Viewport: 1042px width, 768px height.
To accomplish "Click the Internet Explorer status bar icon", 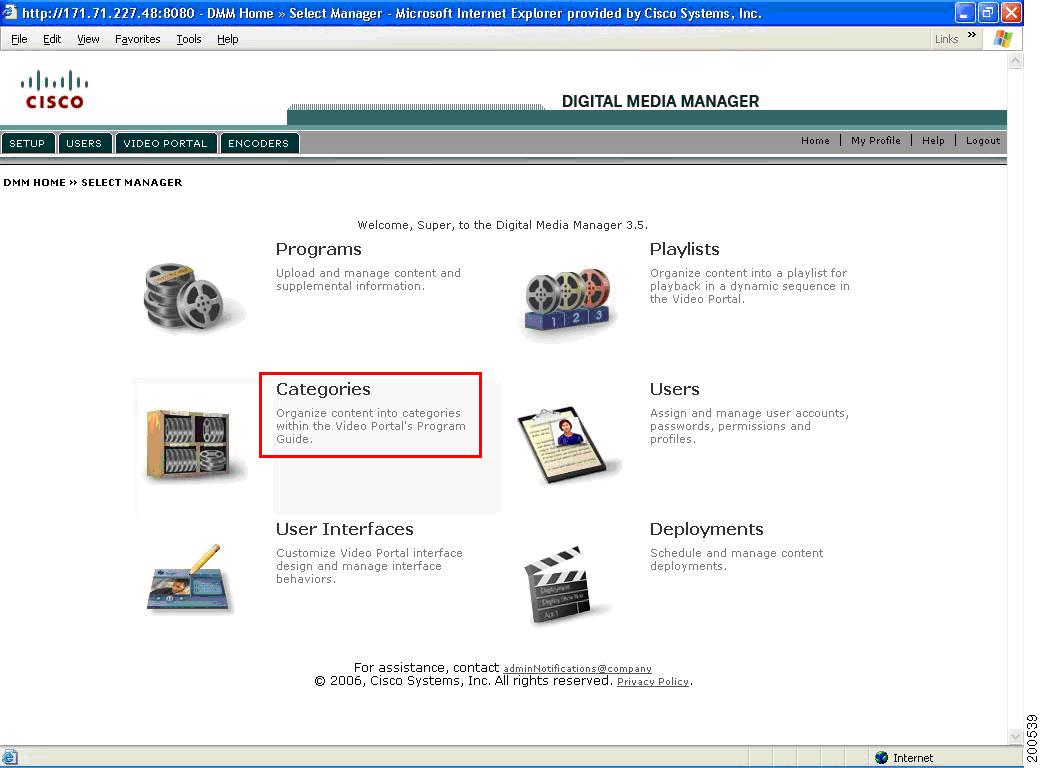I will [10, 757].
